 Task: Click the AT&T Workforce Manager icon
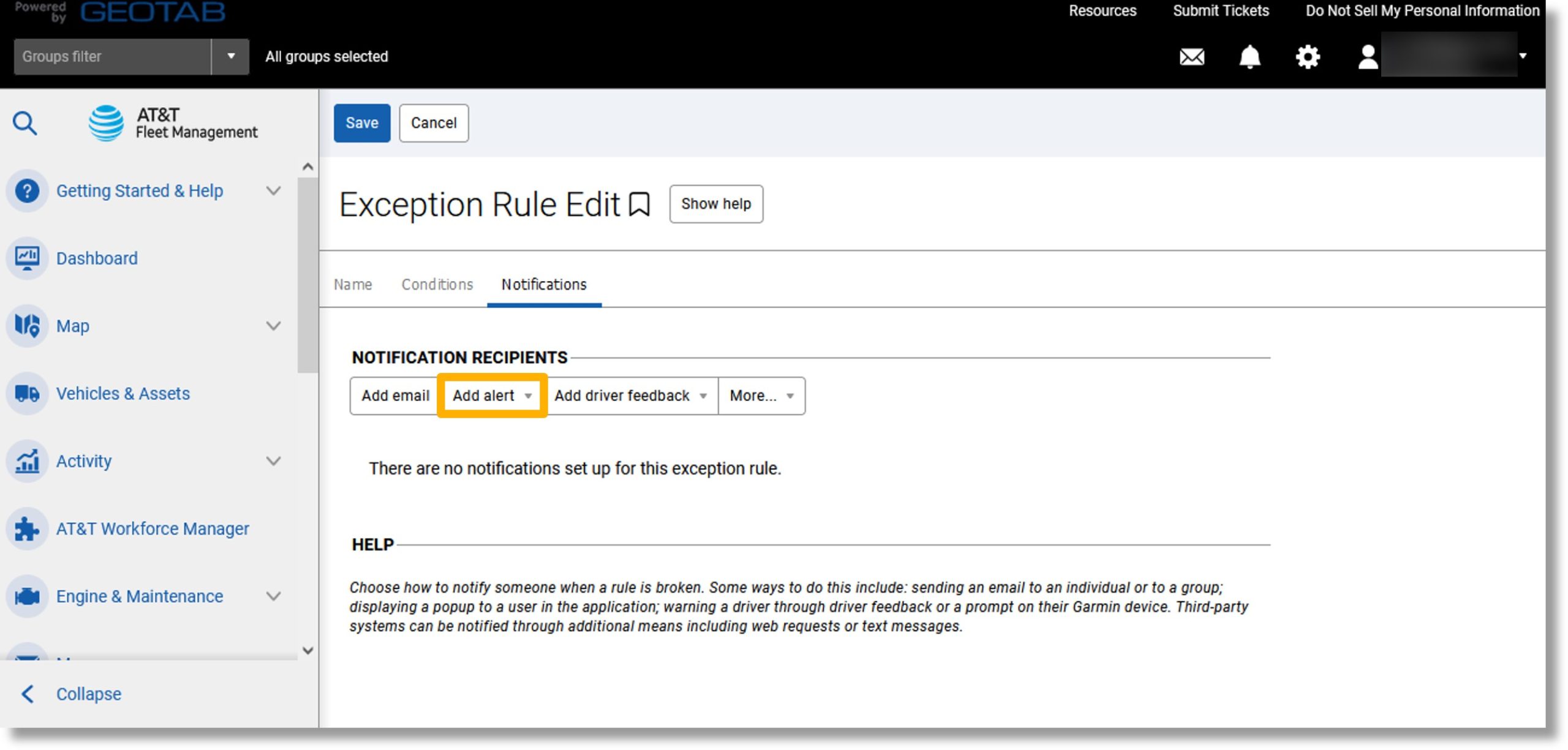[x=27, y=527]
